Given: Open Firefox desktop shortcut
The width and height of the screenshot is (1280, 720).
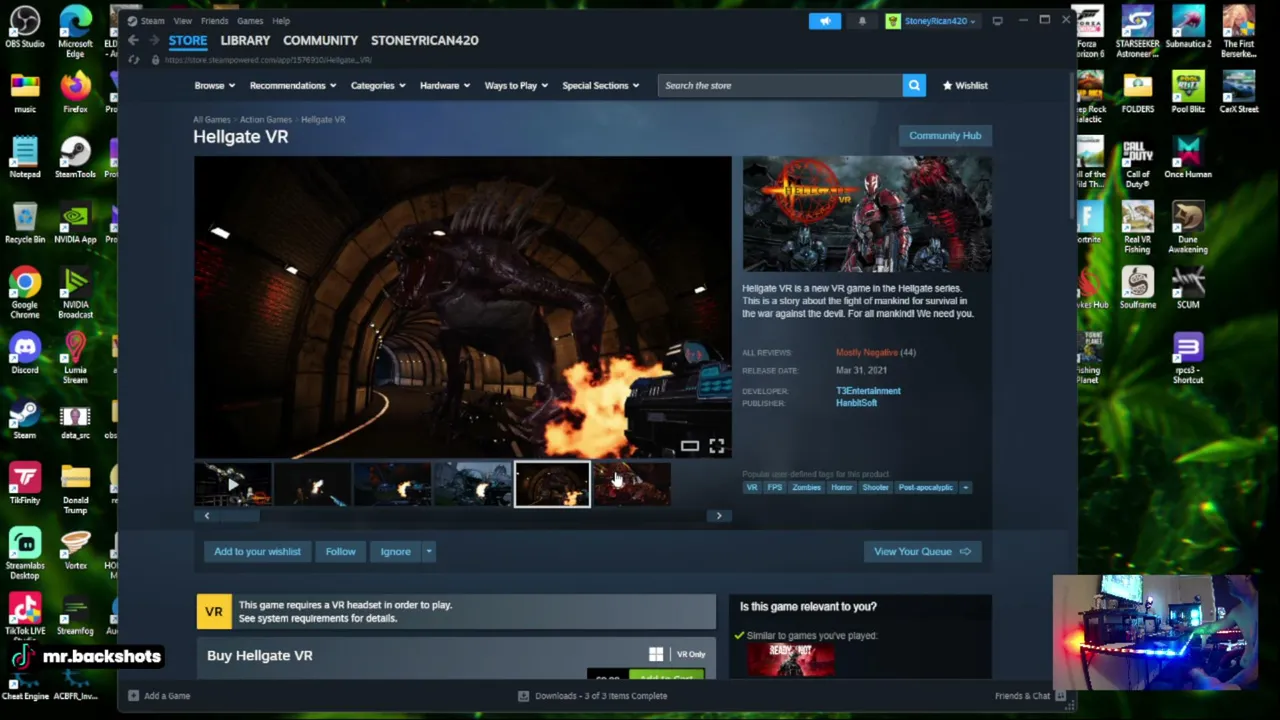Looking at the screenshot, I should coord(75,92).
